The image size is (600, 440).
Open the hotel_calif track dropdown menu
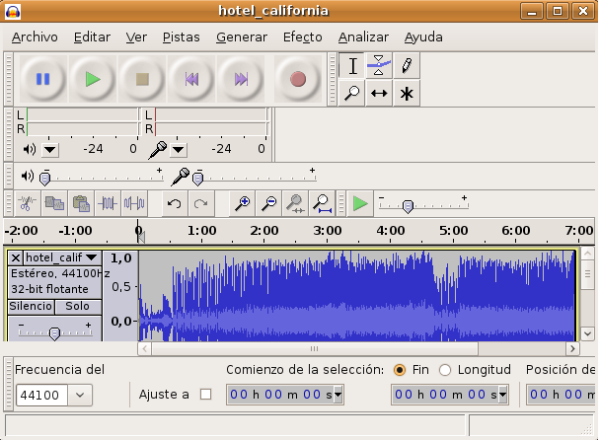point(91,258)
